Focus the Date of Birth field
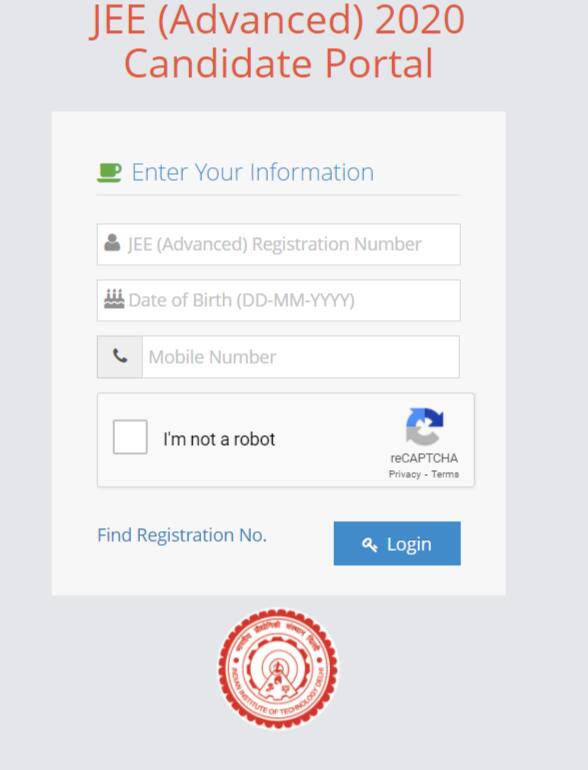The height and width of the screenshot is (770, 588). pos(279,300)
